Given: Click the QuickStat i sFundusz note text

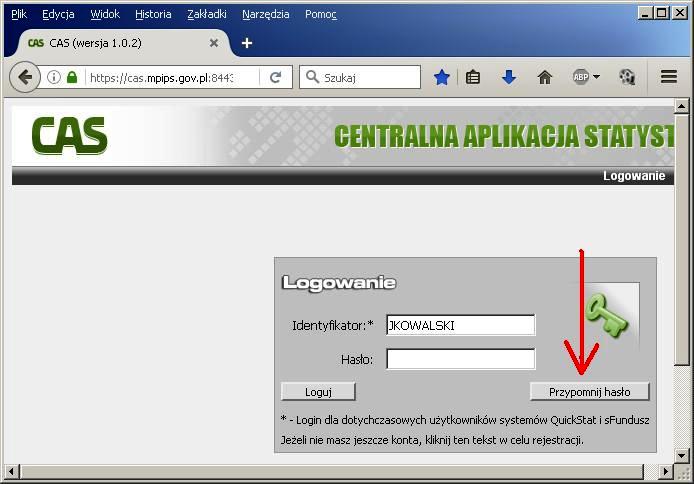Looking at the screenshot, I should tap(465, 420).
